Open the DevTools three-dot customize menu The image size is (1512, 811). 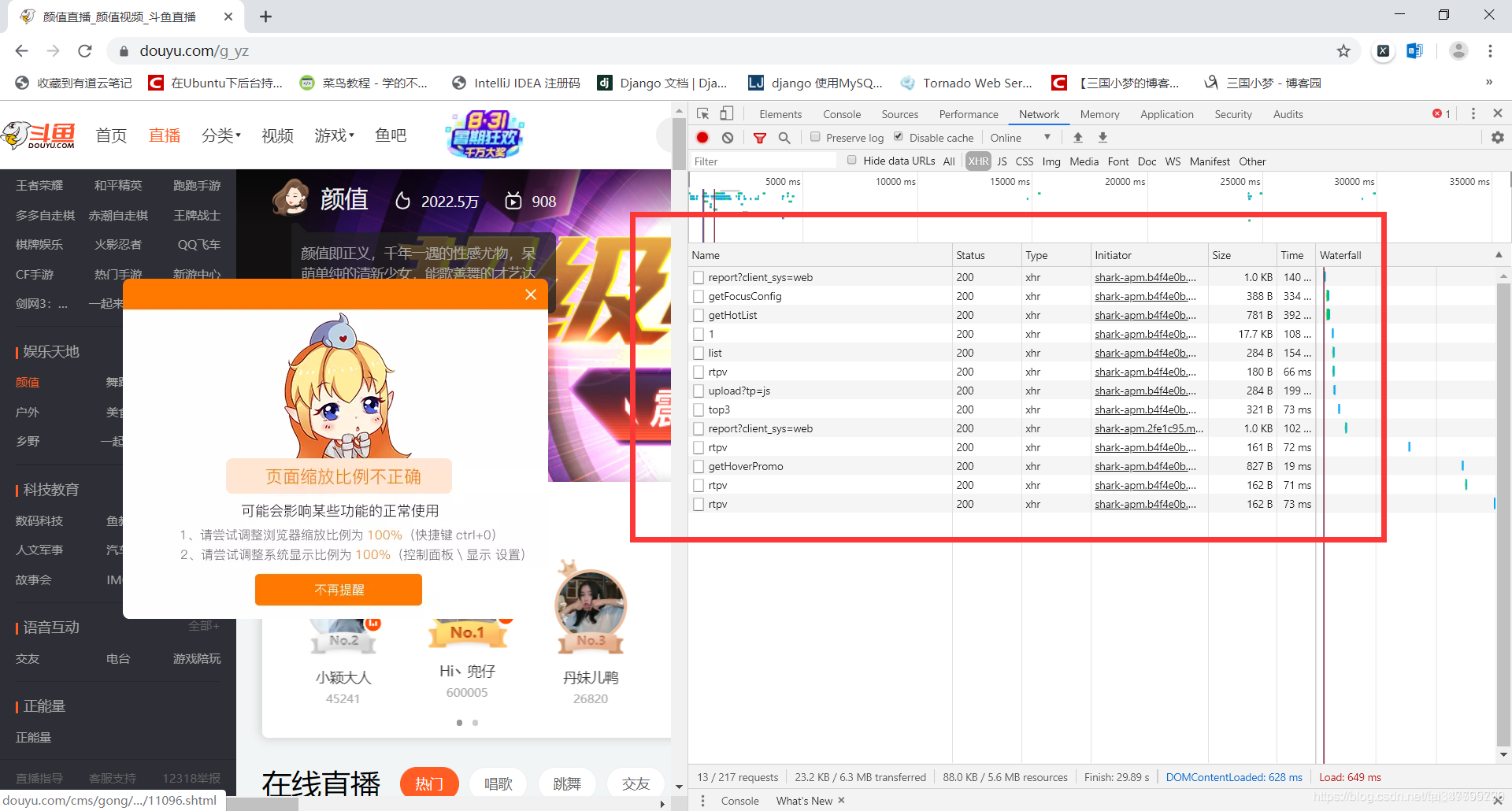(x=1473, y=113)
